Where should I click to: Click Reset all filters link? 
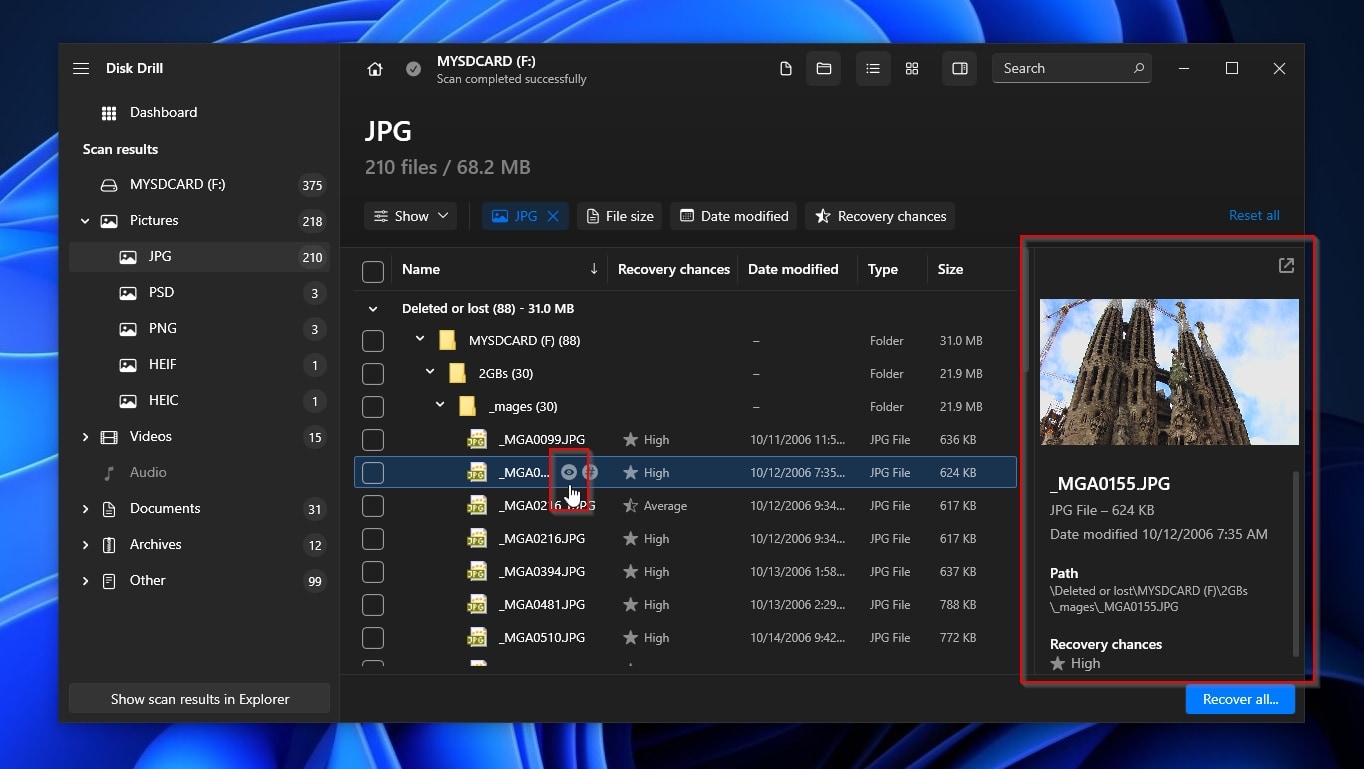[1254, 216]
